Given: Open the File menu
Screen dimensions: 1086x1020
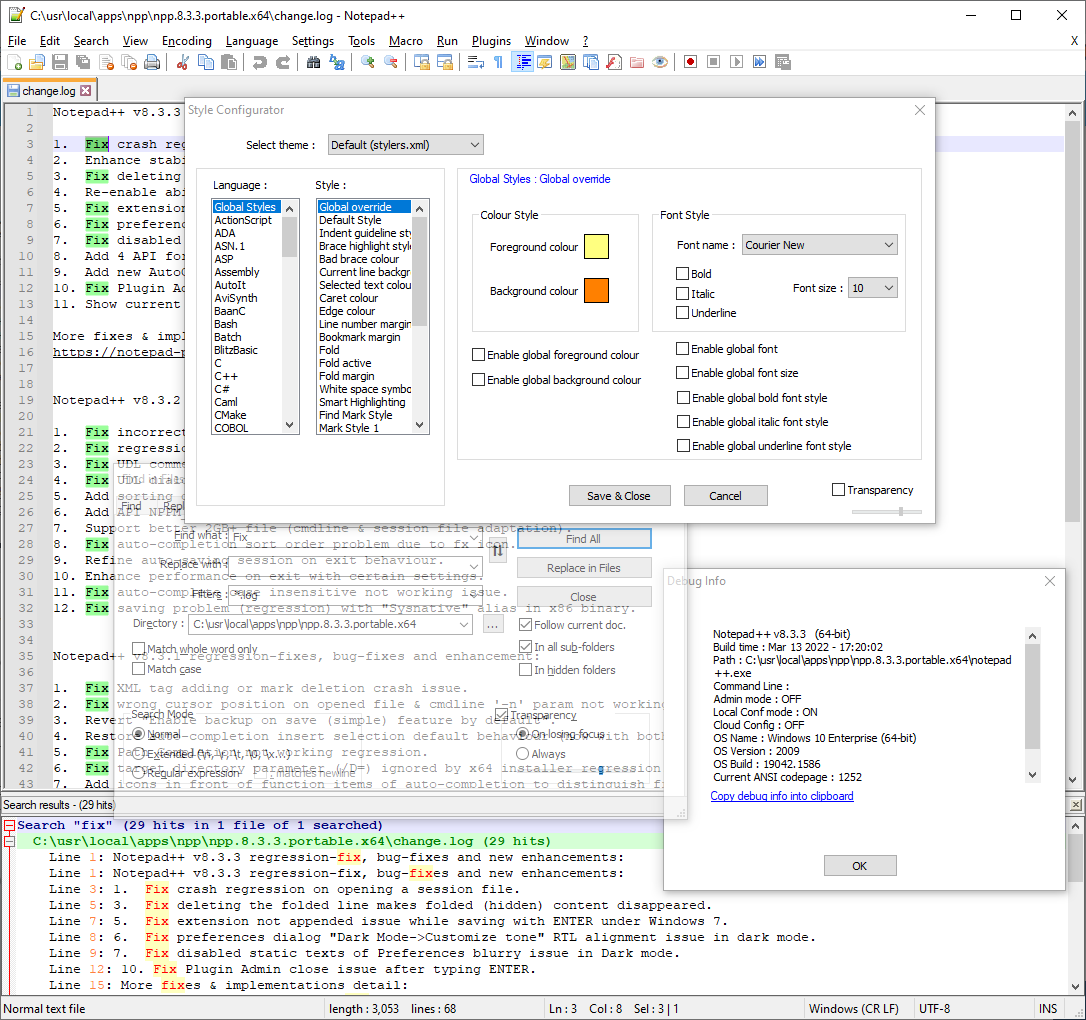Looking at the screenshot, I should pos(17,41).
